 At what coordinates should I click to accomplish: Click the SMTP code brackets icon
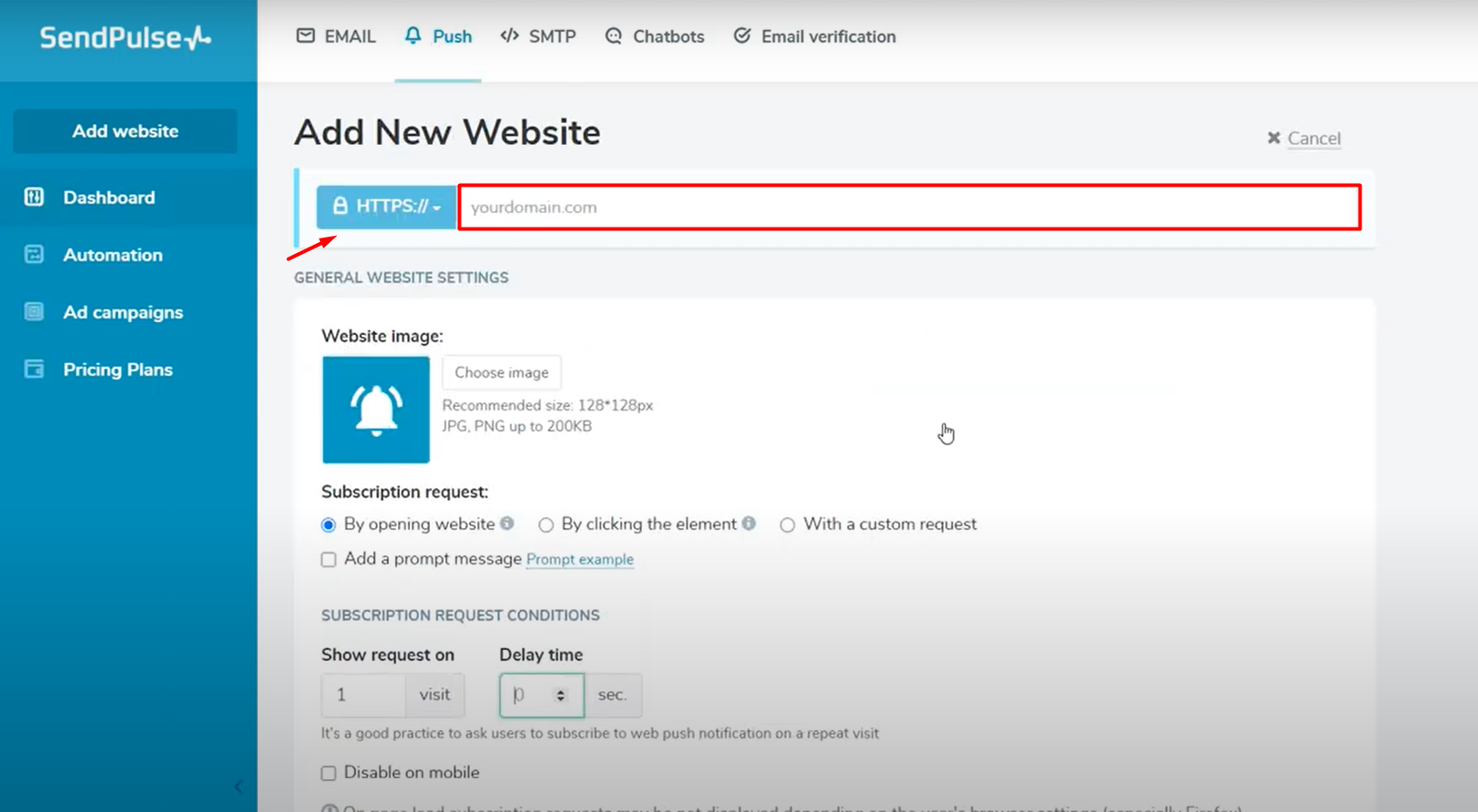click(x=510, y=36)
